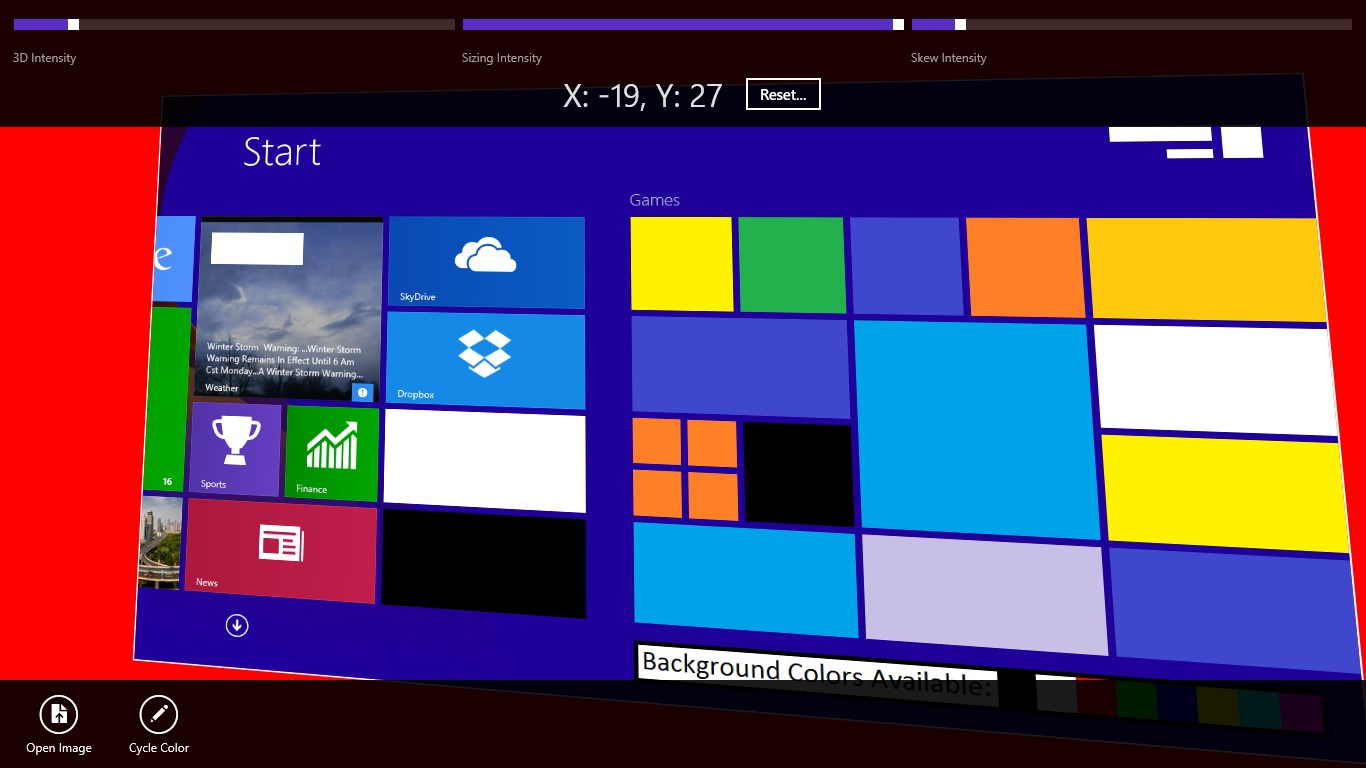Click the Skew Intensity slider handle

[x=960, y=24]
